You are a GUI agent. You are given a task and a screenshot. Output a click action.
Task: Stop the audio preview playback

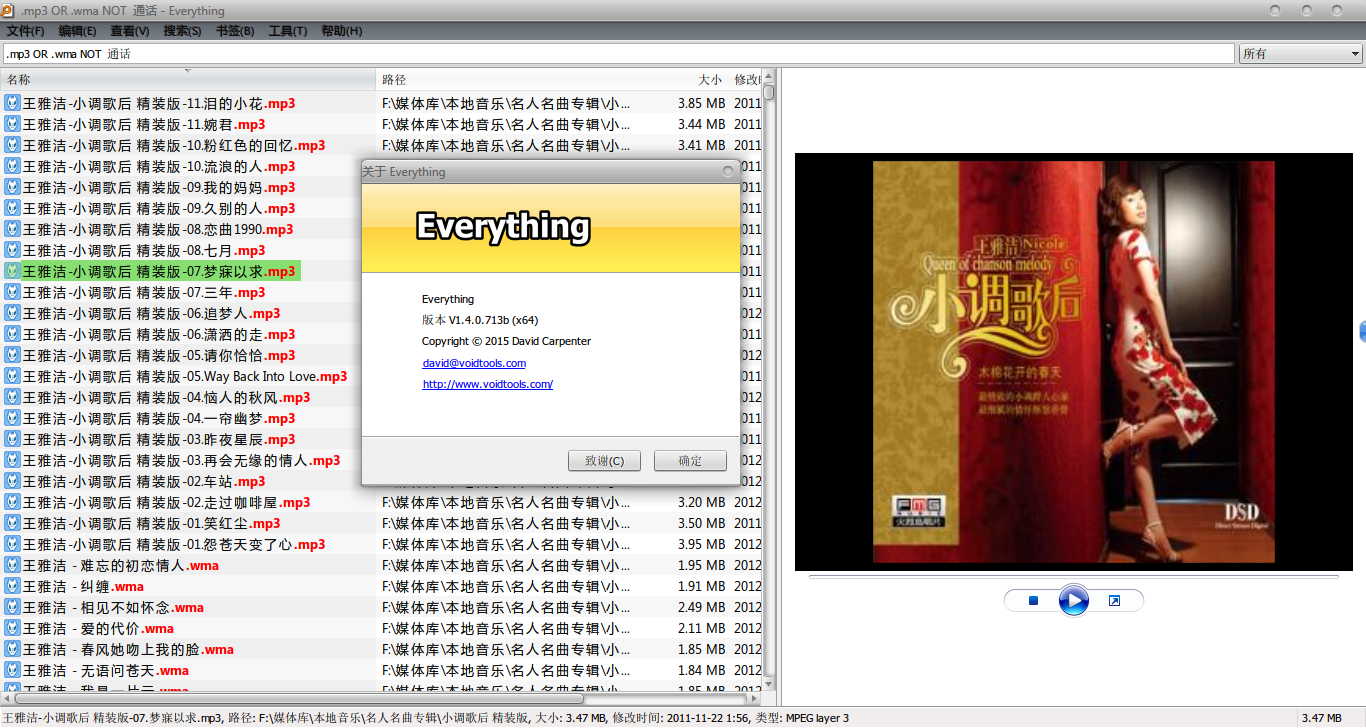(x=1034, y=601)
